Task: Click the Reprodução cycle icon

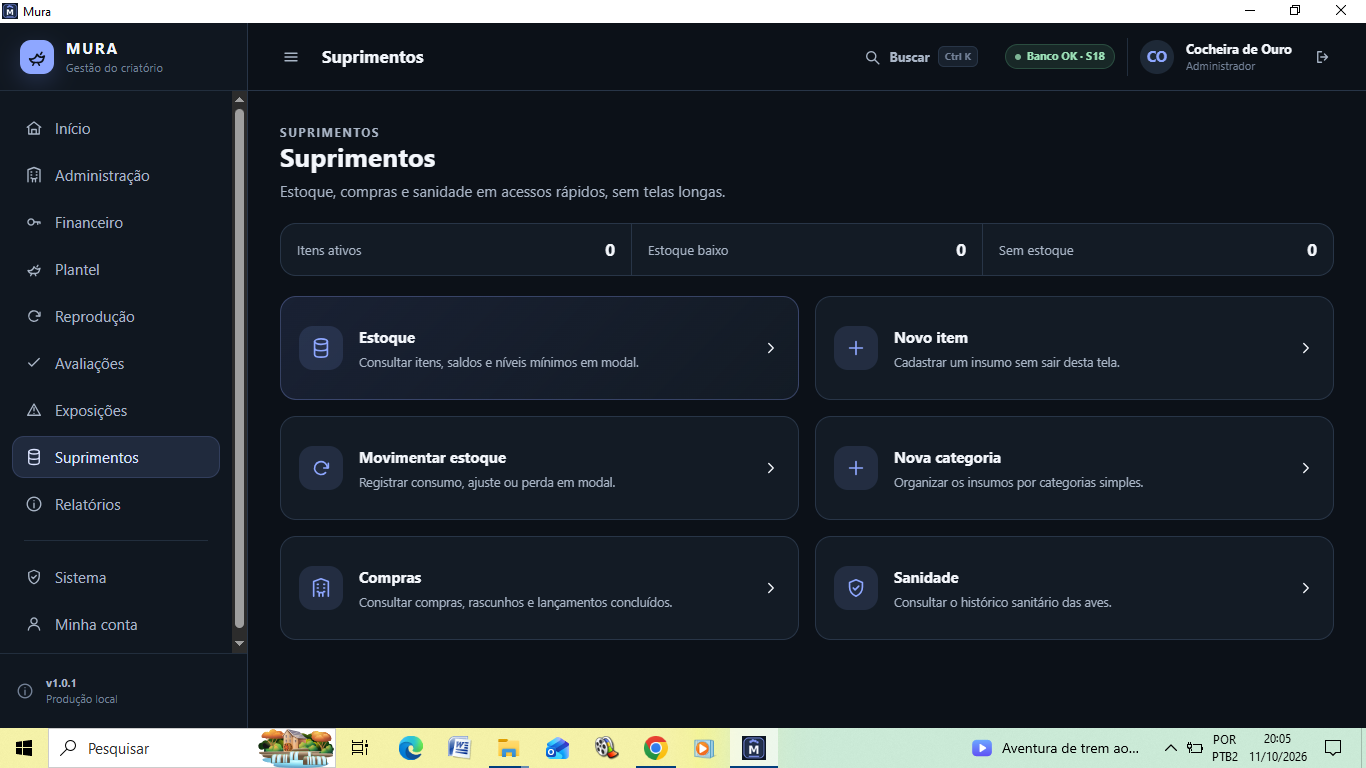Action: [x=34, y=316]
